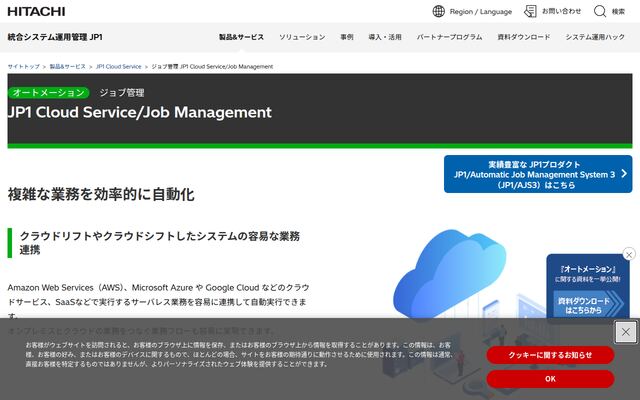Open the ソリューション menu
Image resolution: width=640 pixels, height=400 pixels.
click(x=302, y=37)
